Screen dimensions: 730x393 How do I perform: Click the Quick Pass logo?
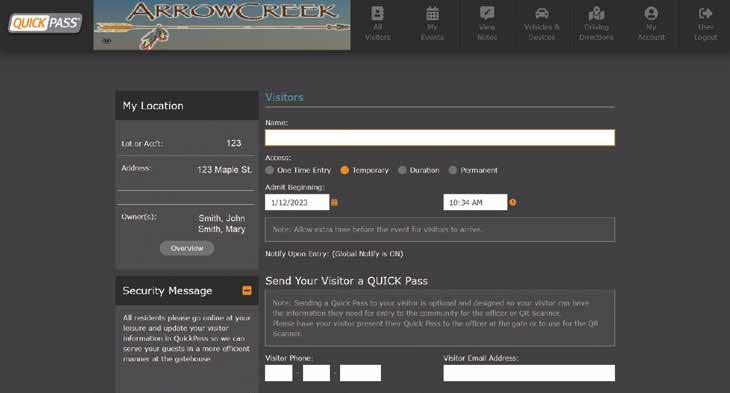tap(45, 23)
